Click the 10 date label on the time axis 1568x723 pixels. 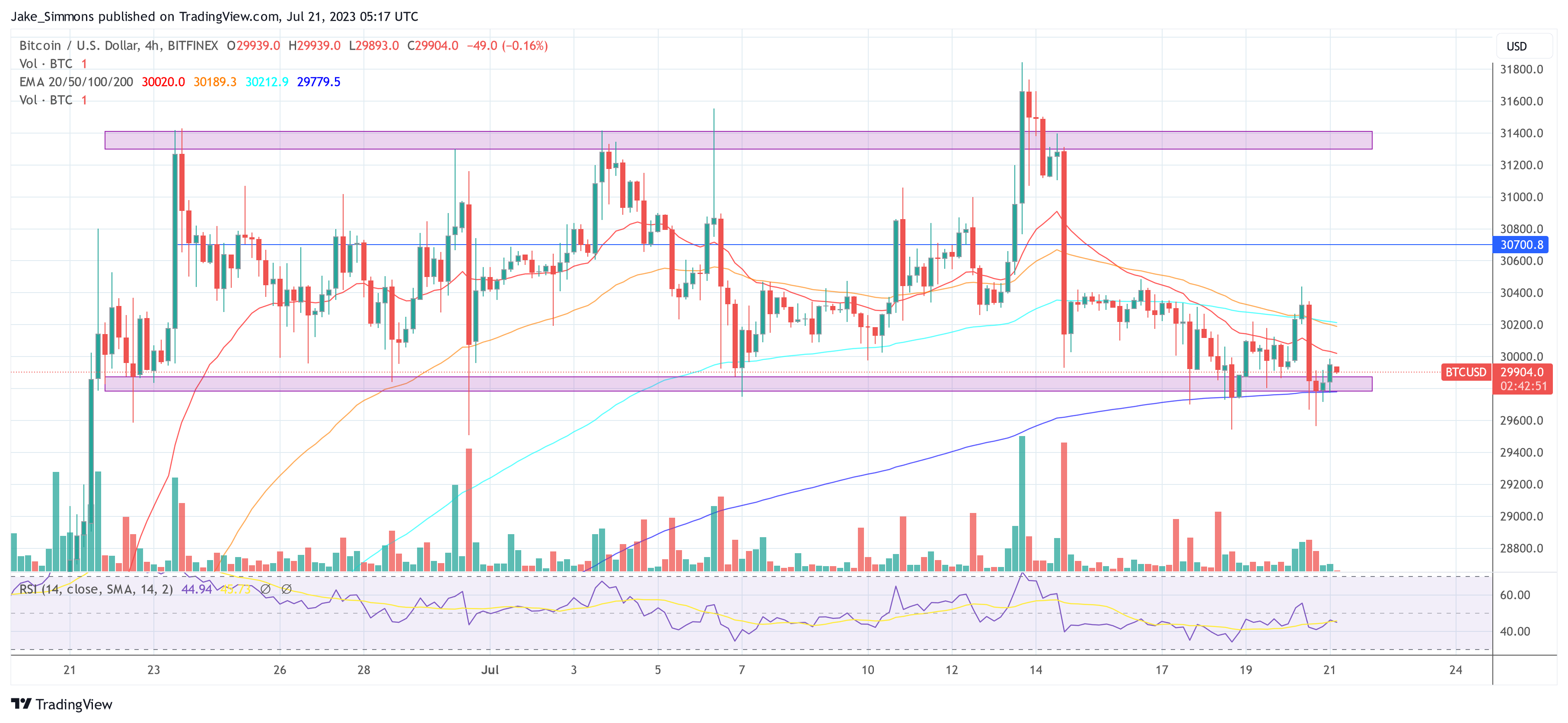[867, 670]
